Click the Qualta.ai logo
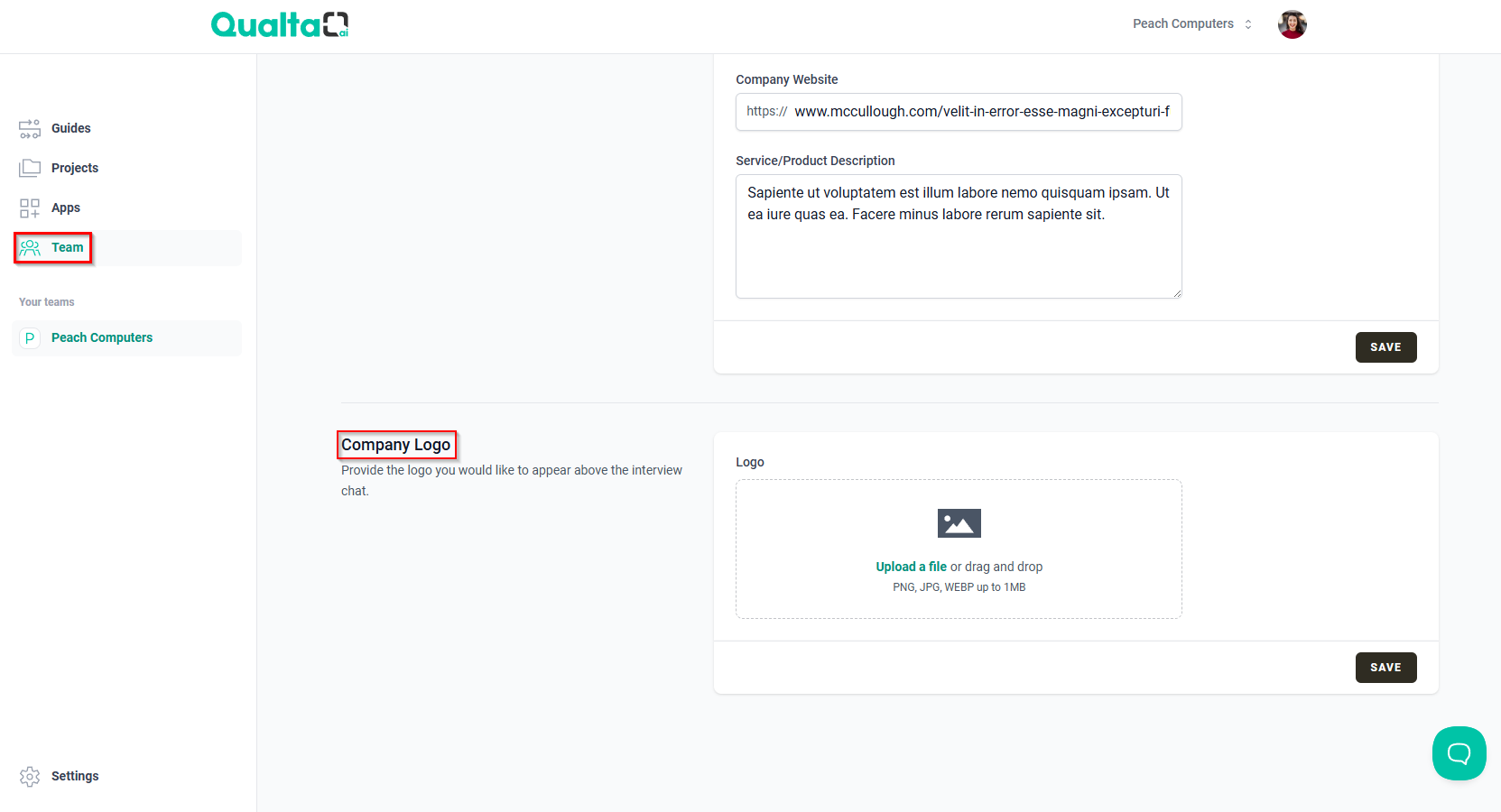 (280, 24)
